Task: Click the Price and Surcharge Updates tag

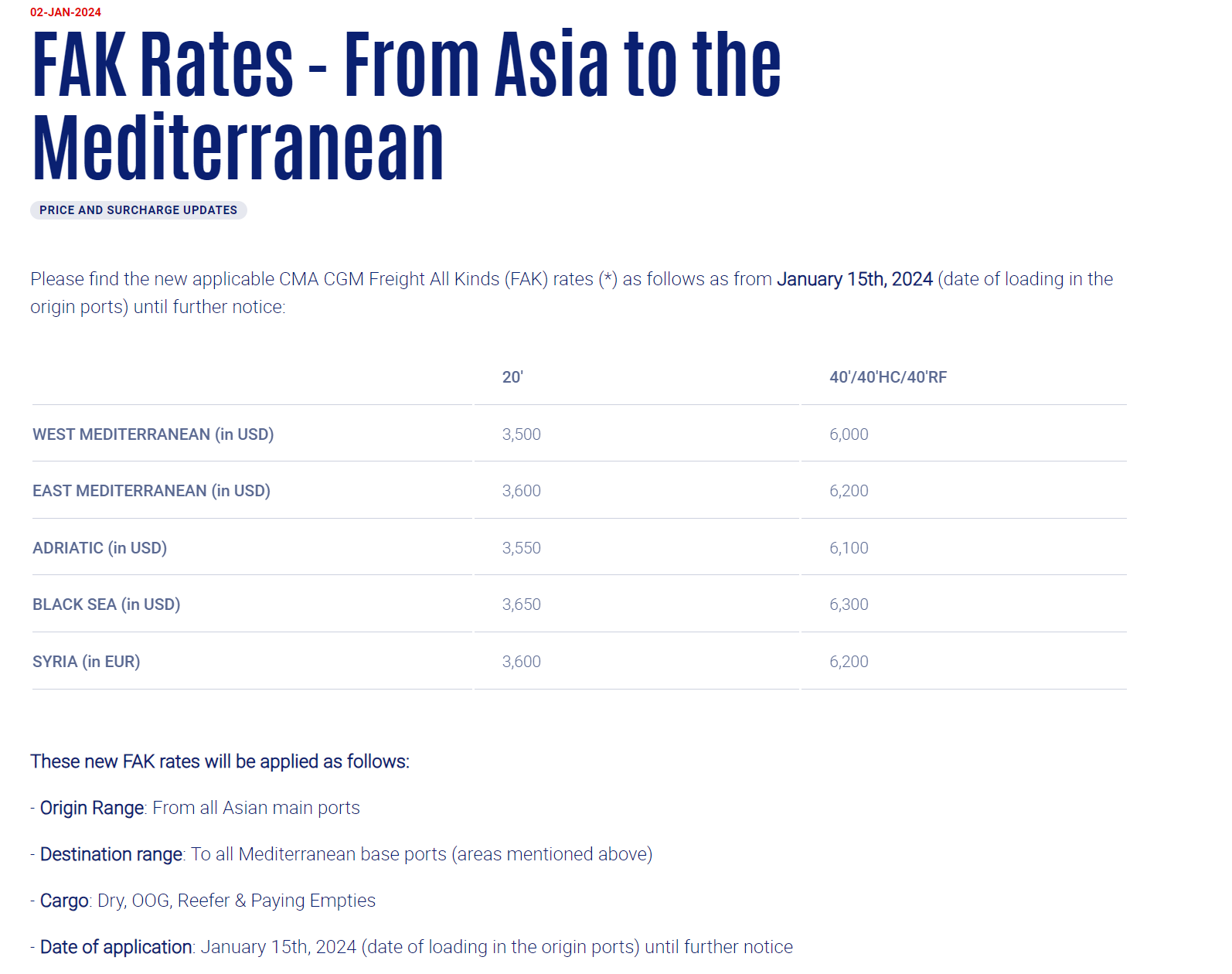Action: [138, 210]
